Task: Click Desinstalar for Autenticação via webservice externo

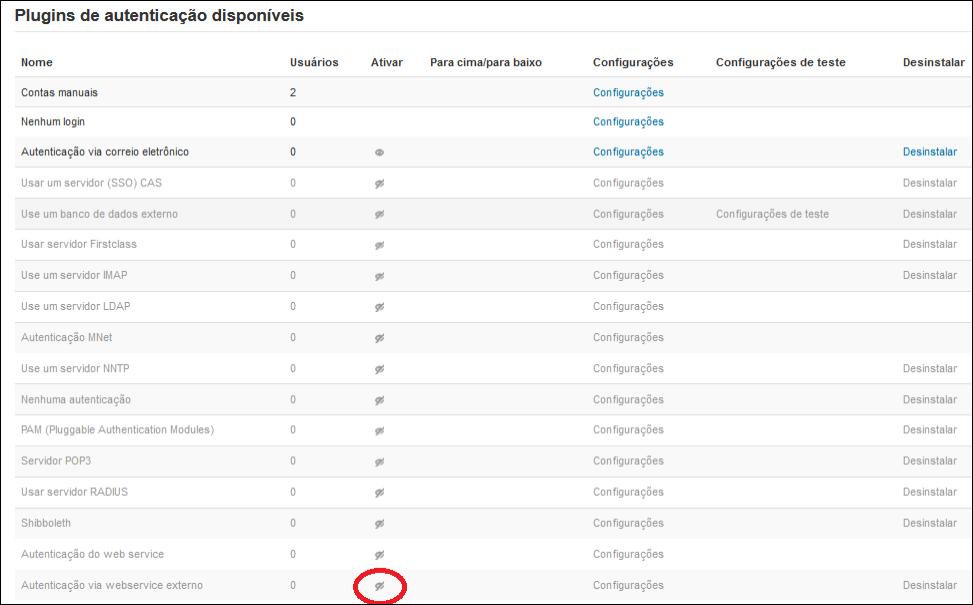Action: point(930,585)
